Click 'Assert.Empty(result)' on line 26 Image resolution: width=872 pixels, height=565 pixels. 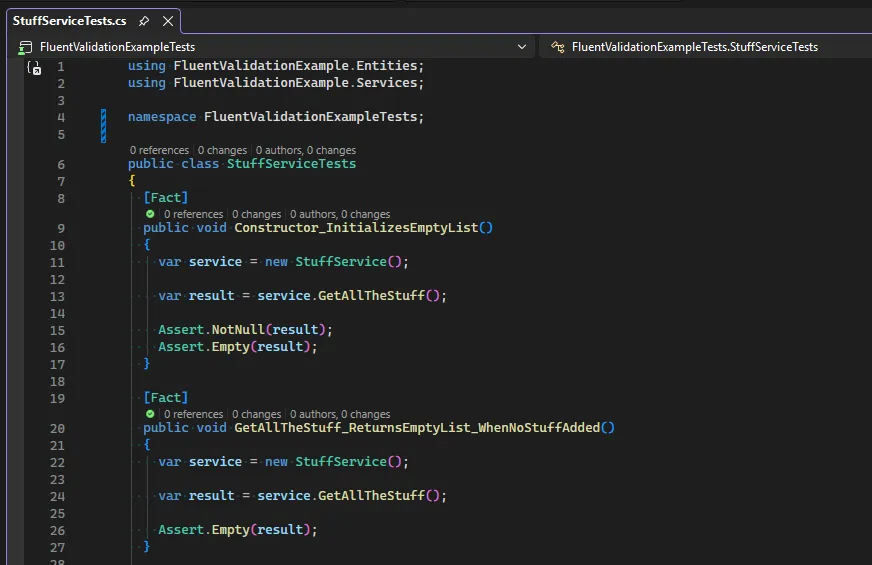(x=234, y=530)
